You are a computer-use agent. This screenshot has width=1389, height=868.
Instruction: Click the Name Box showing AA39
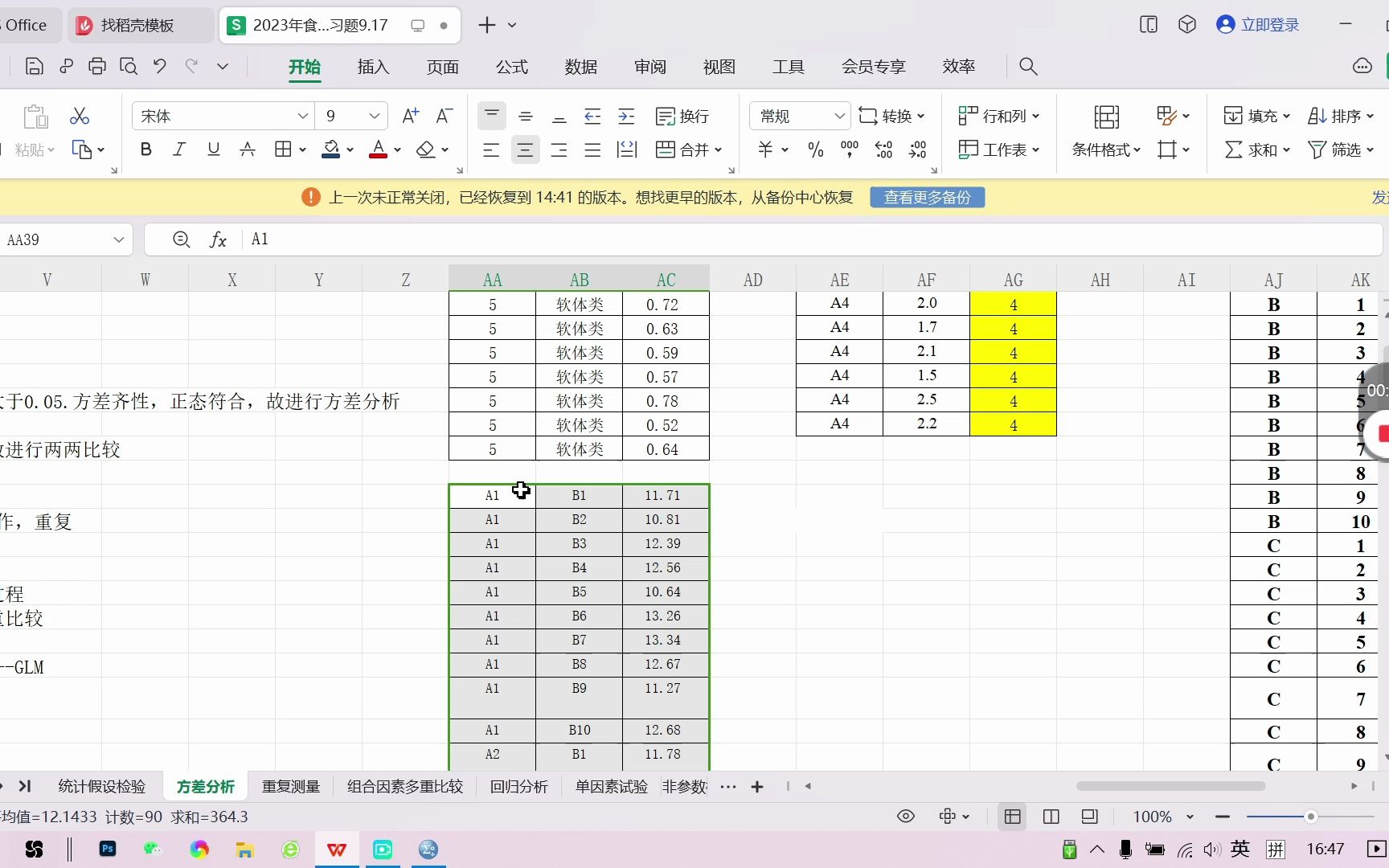pos(56,239)
